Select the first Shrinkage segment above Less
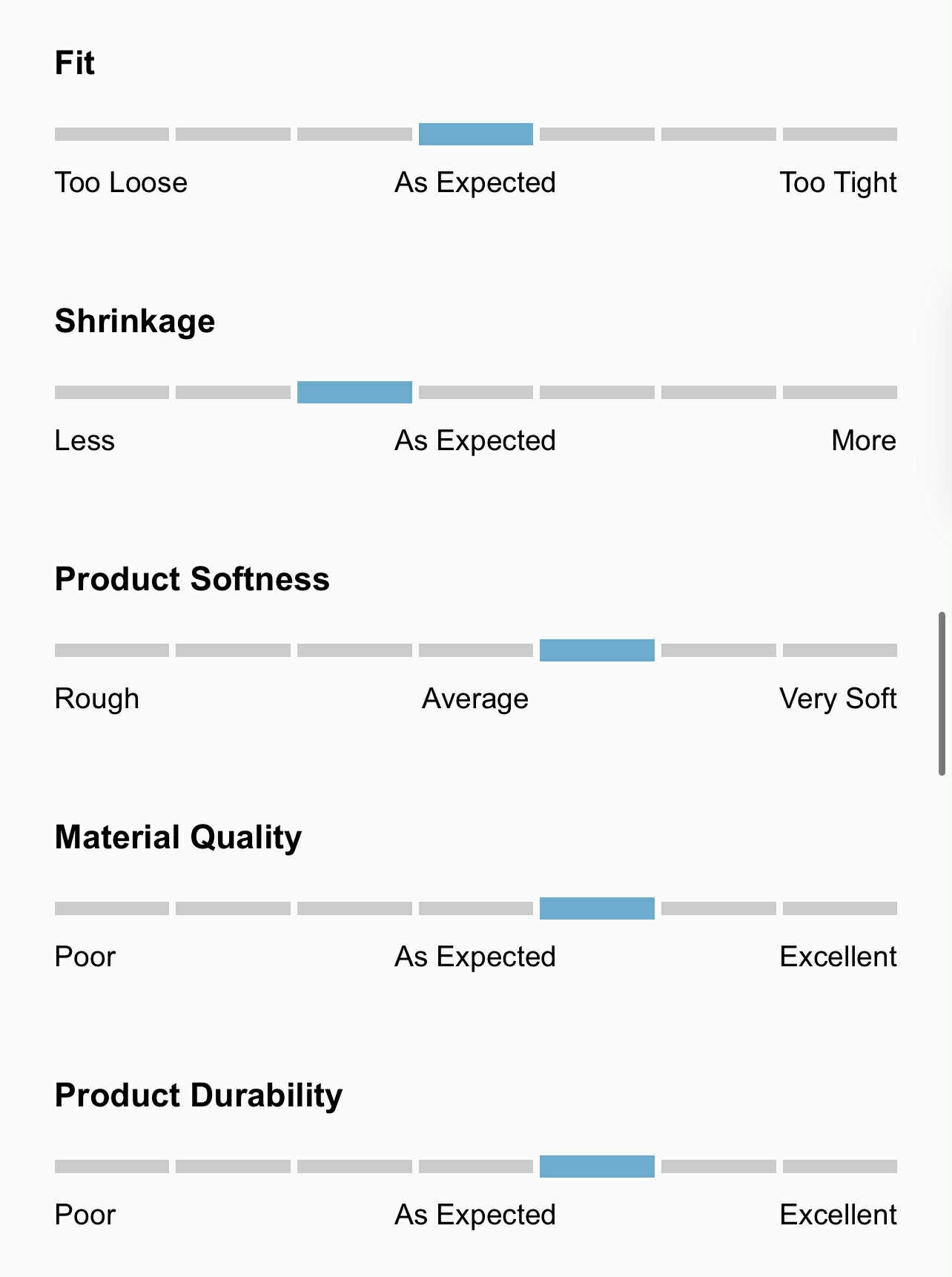 pyautogui.click(x=112, y=392)
